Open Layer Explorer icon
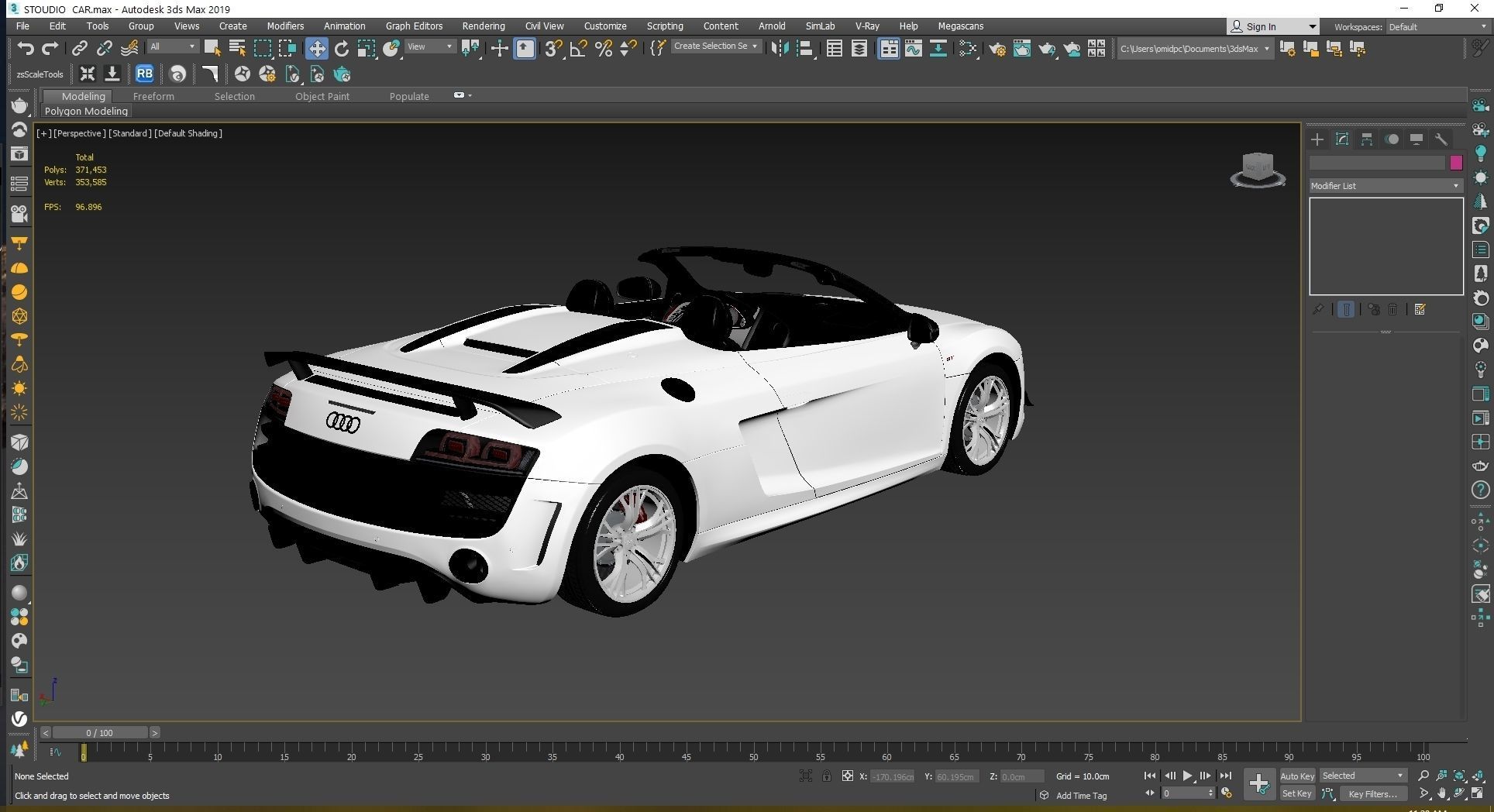The width and height of the screenshot is (1494, 812). click(x=859, y=48)
